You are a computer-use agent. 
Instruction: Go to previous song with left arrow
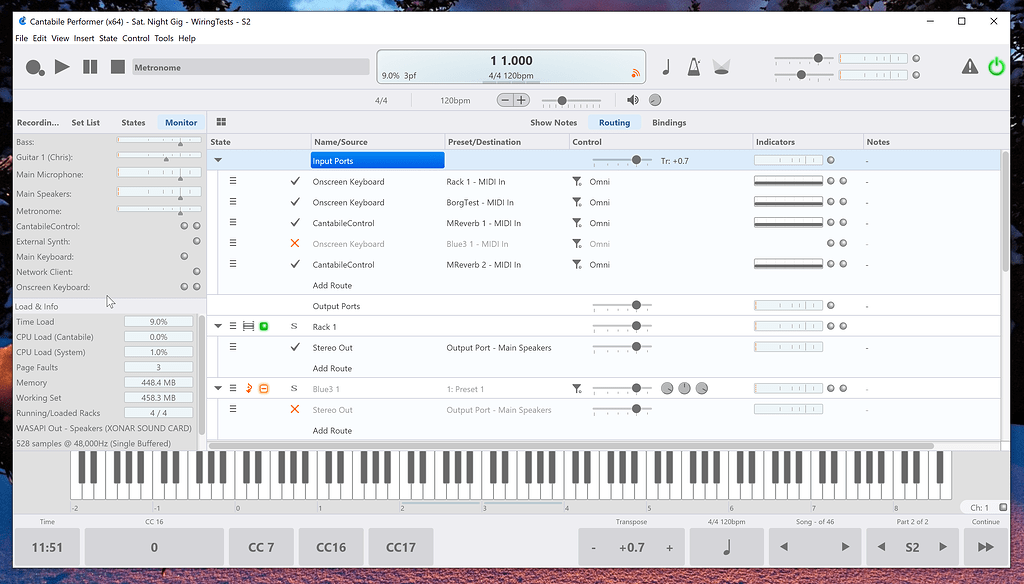(784, 547)
